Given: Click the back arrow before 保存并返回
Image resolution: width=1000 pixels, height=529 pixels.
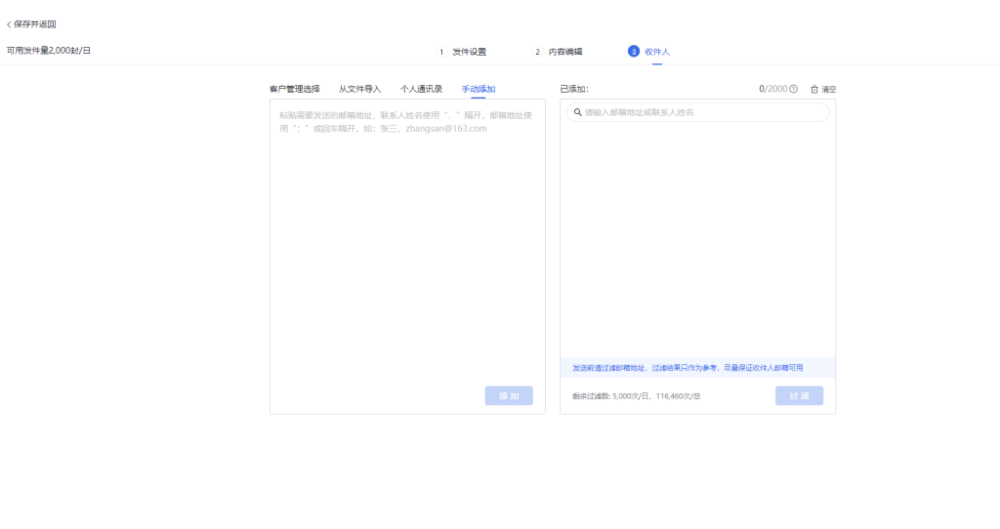Looking at the screenshot, I should pos(9,24).
